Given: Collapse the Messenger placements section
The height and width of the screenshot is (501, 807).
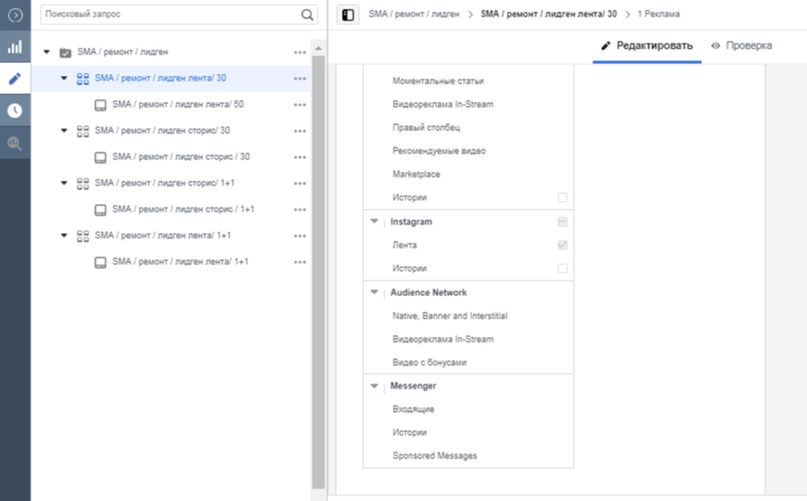Looking at the screenshot, I should (375, 386).
